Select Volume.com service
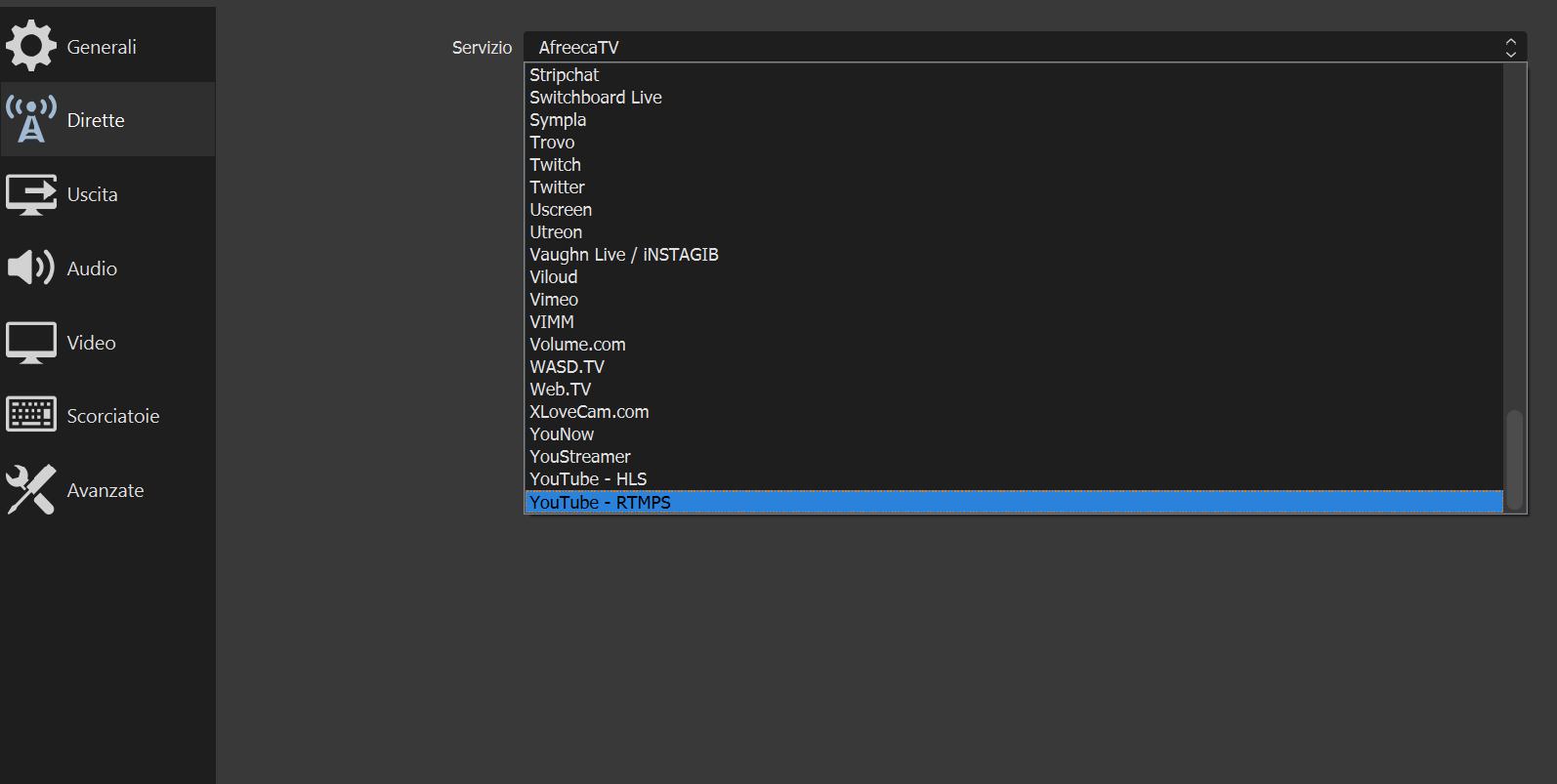This screenshot has height=784, width=1557. click(1014, 345)
